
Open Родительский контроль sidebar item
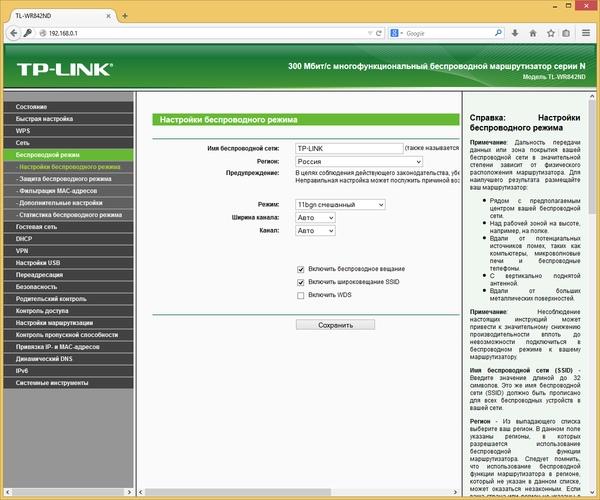click(x=69, y=299)
